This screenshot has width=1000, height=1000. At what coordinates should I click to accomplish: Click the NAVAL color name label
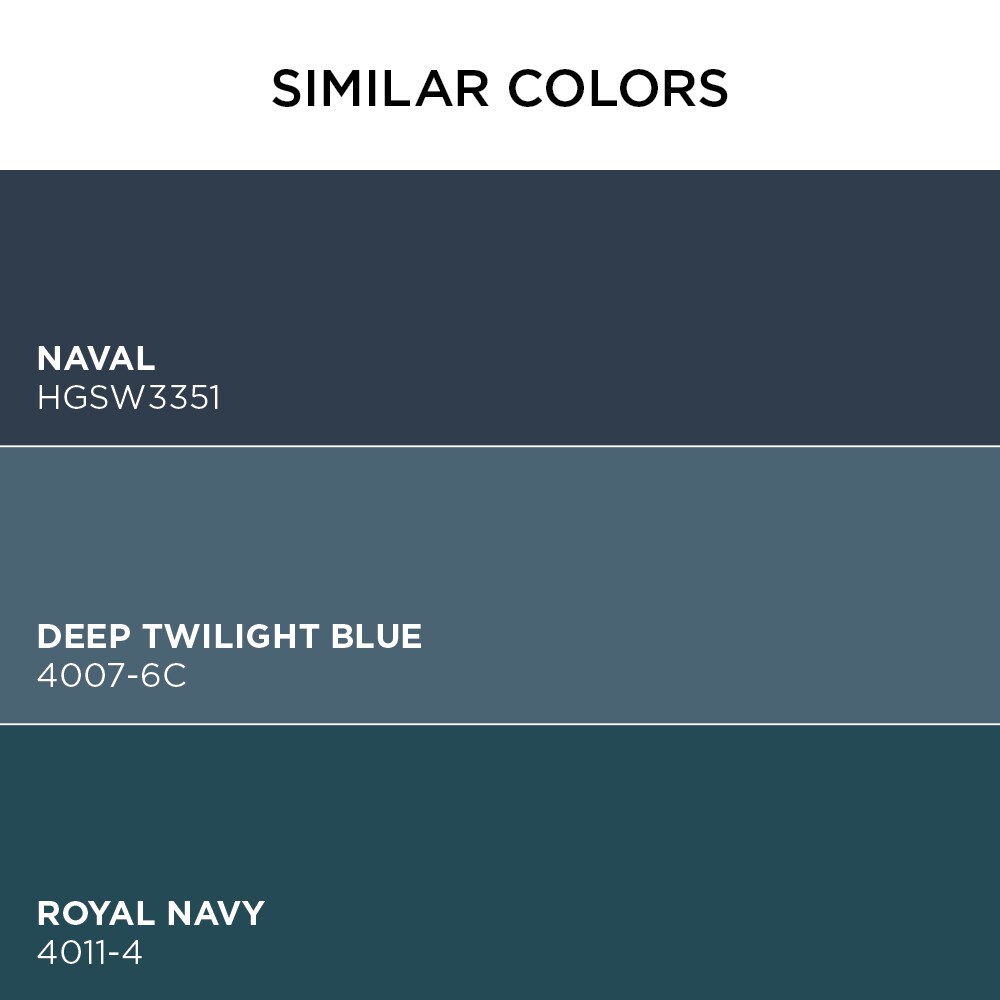[x=96, y=358]
